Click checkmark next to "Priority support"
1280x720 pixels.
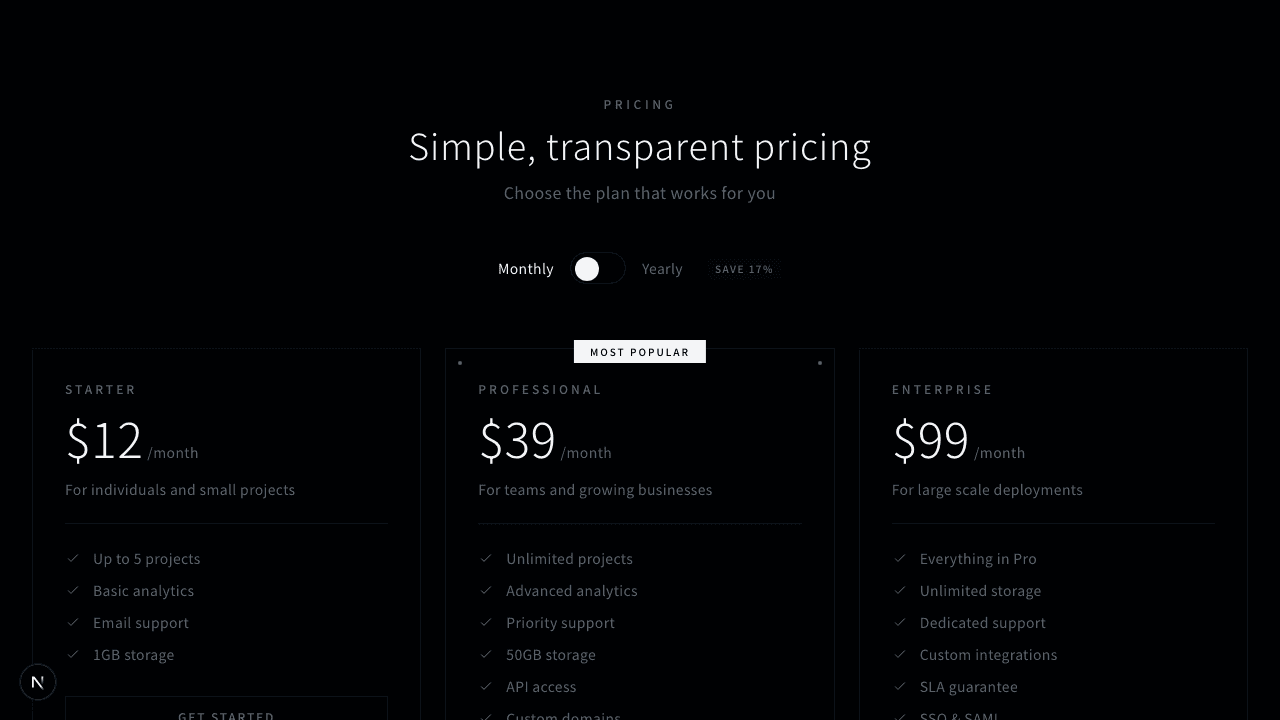tap(486, 622)
